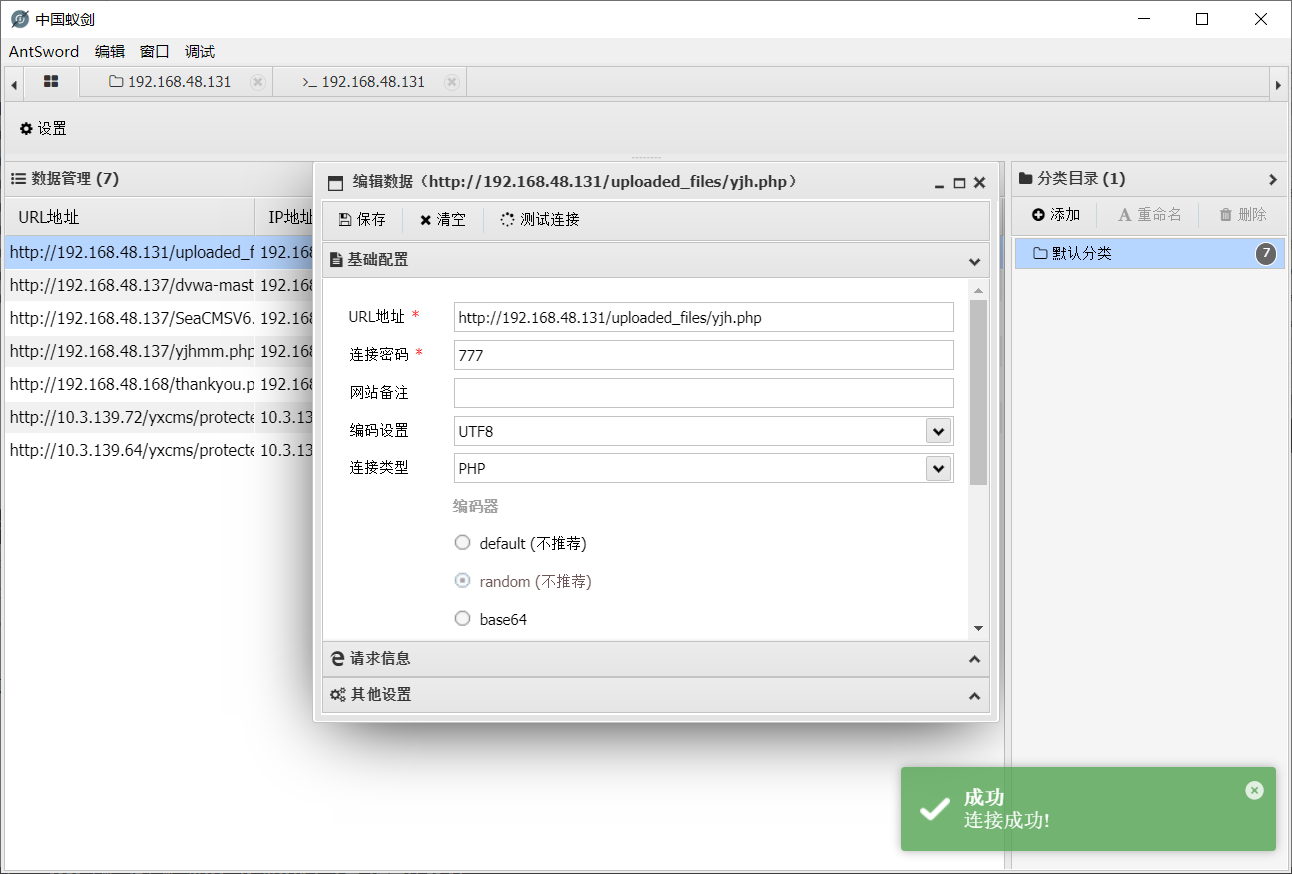Open the 调试 menu
Screen dimensions: 1292x874
[x=200, y=52]
